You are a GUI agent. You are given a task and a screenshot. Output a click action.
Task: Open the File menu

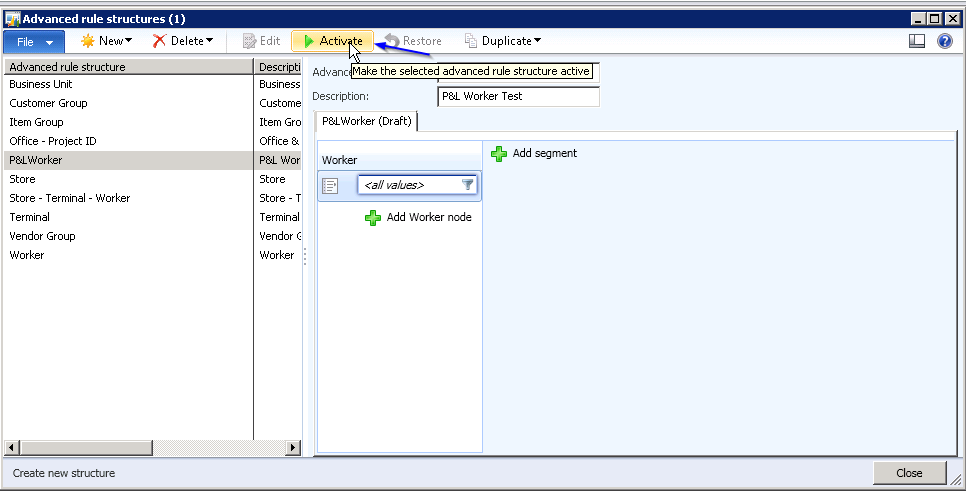(x=34, y=41)
